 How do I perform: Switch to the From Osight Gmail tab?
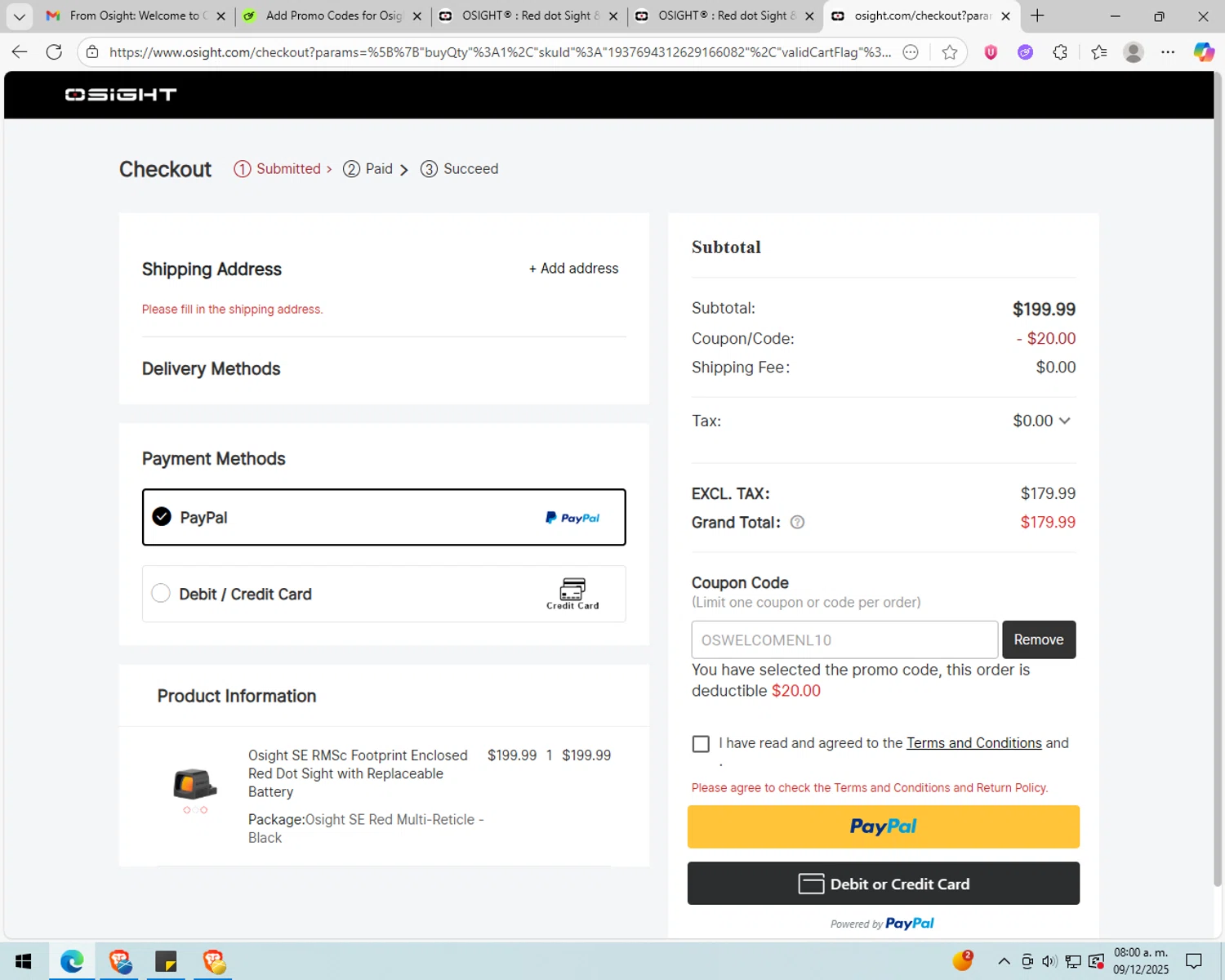point(135,16)
